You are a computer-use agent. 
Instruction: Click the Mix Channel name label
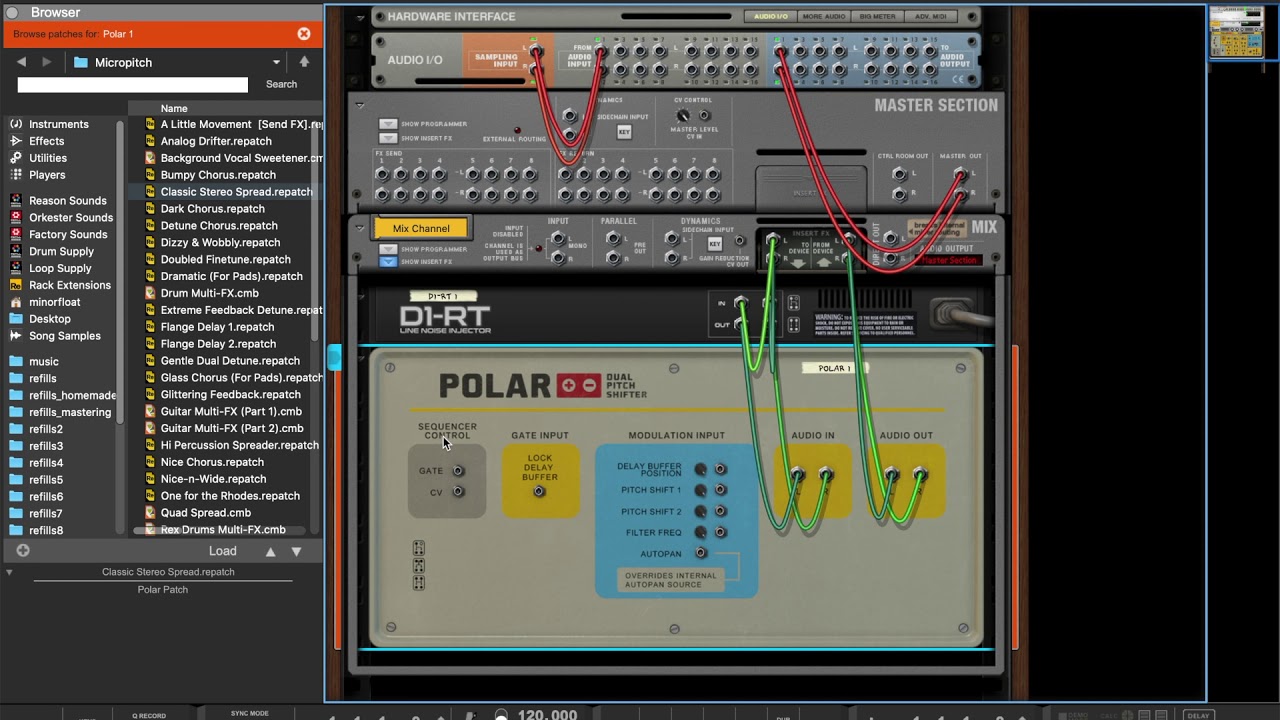[421, 228]
